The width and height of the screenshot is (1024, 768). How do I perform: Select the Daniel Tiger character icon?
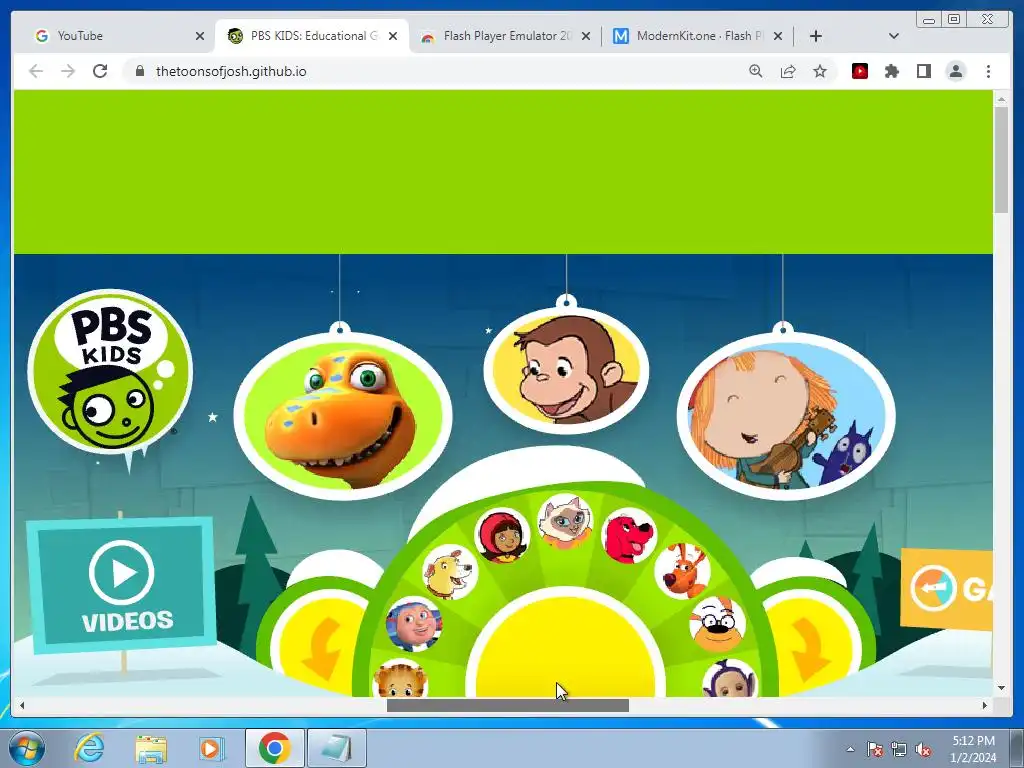click(x=400, y=679)
